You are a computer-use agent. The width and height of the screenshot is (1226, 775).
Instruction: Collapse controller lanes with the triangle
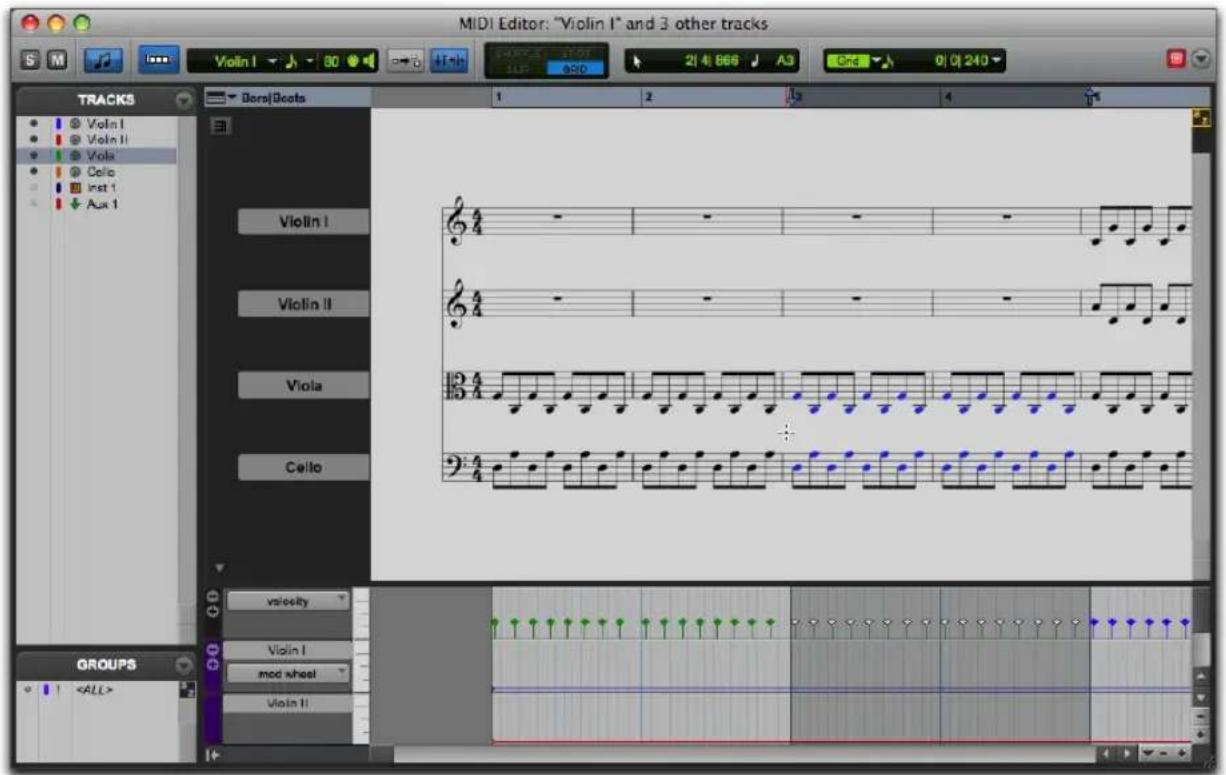tap(217, 568)
